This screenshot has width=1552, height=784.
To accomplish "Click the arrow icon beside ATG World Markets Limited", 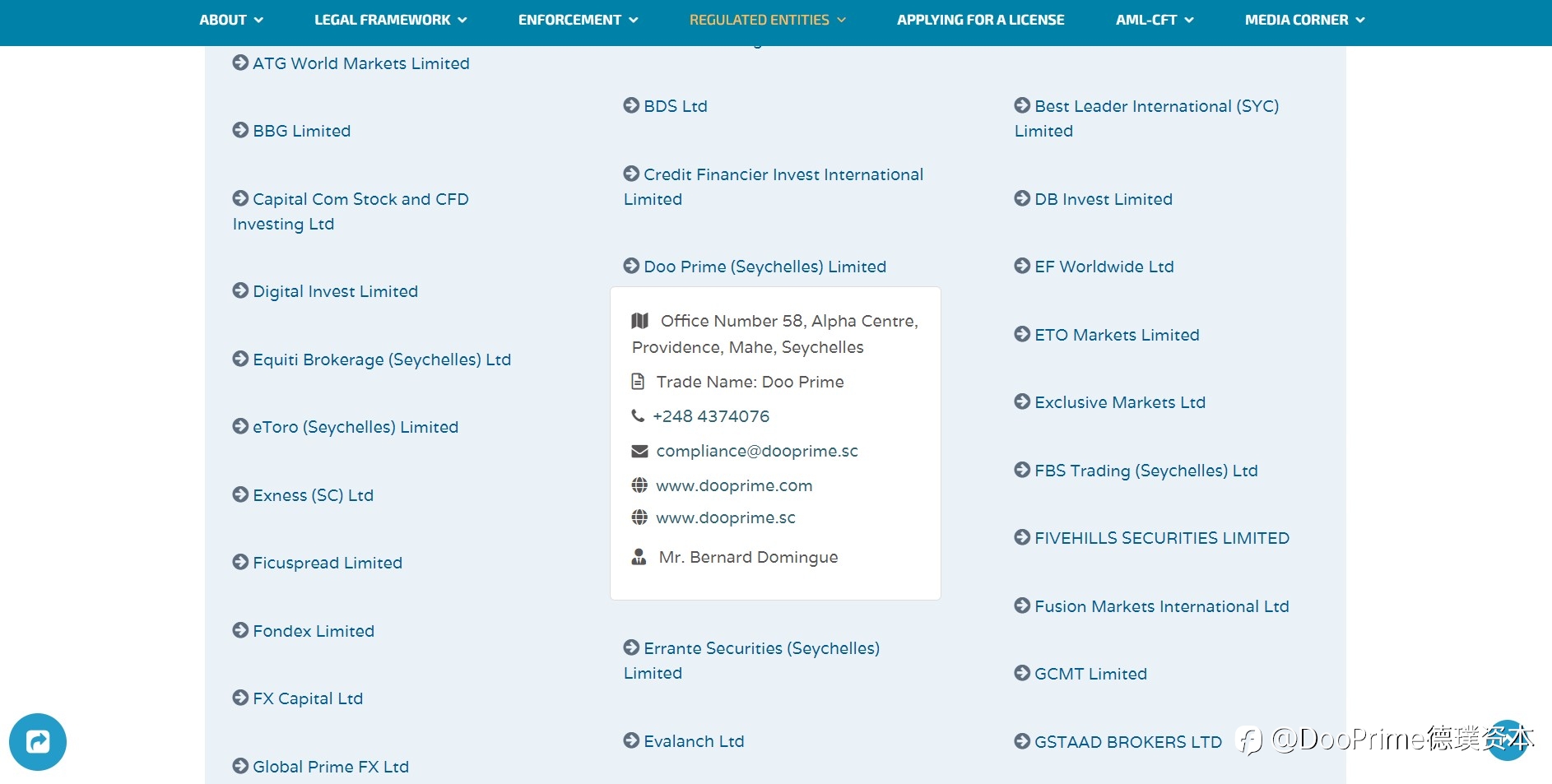I will coord(240,63).
